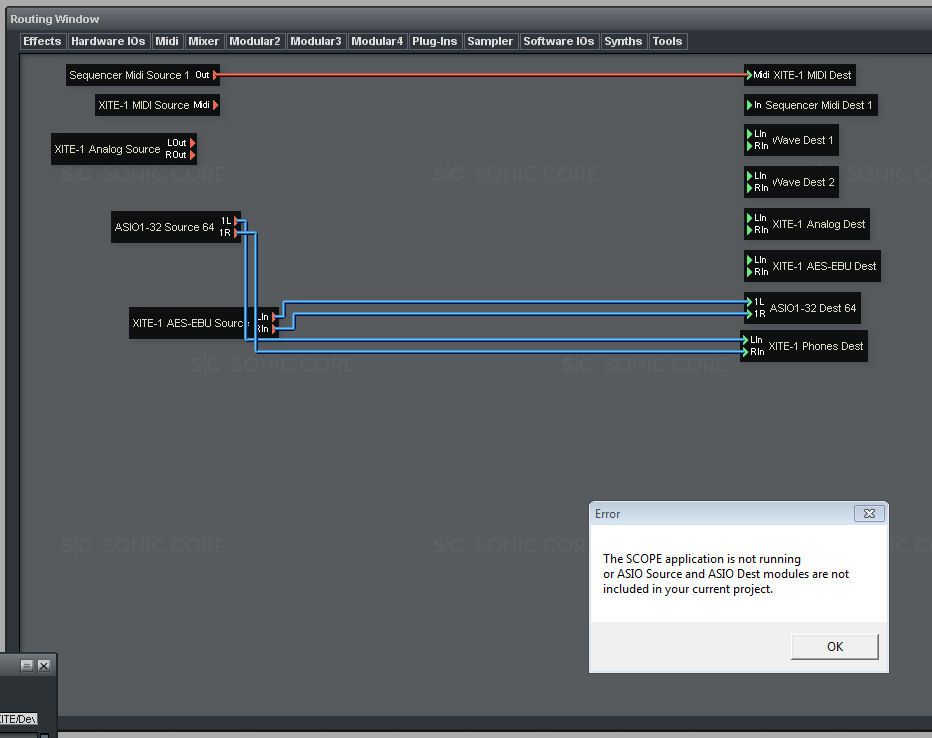Viewport: 932px width, 738px height.
Task: Click the Midi output port on XITE-1 MIDI Source
Action: coord(215,105)
